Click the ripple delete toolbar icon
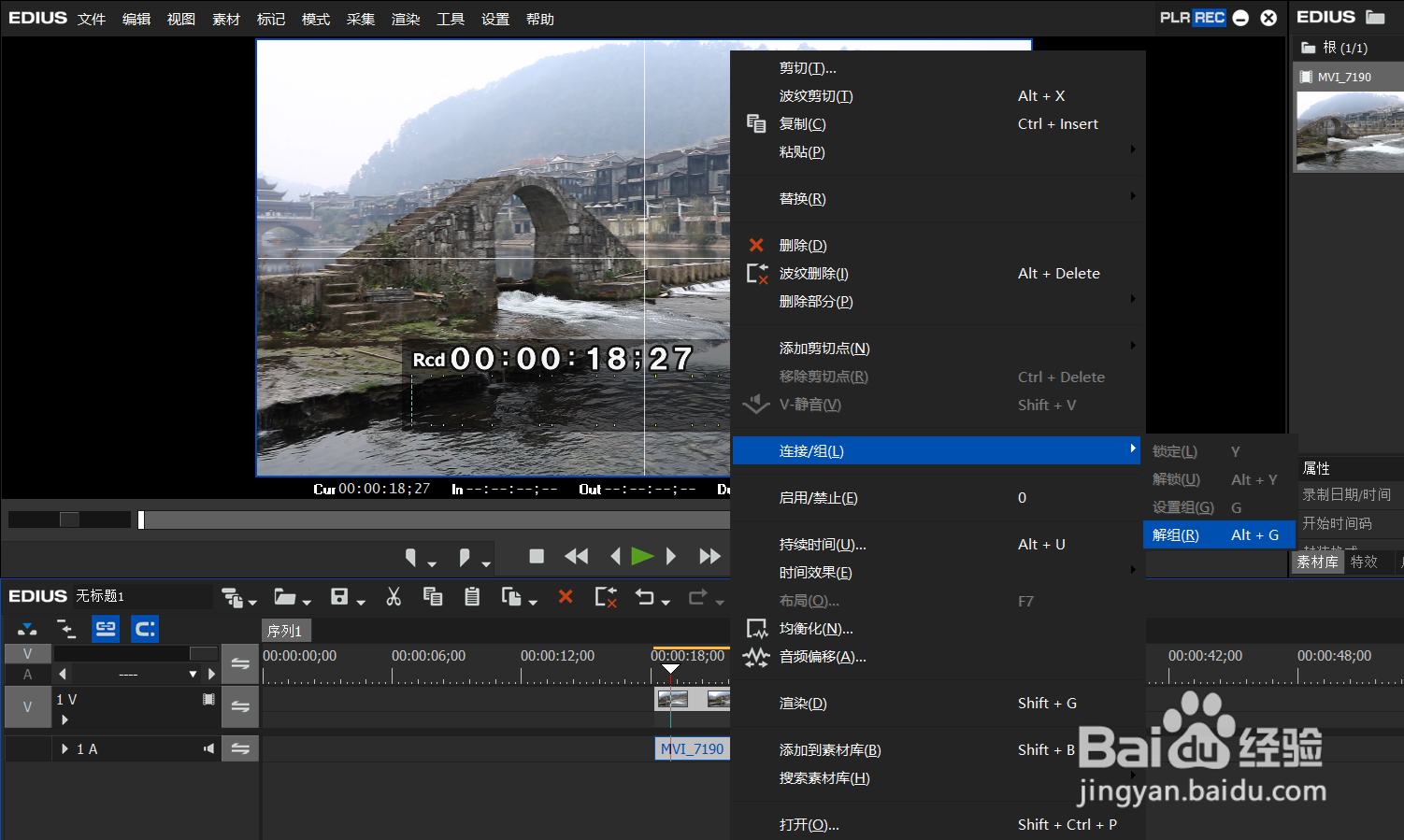The height and width of the screenshot is (840, 1404). click(x=606, y=596)
